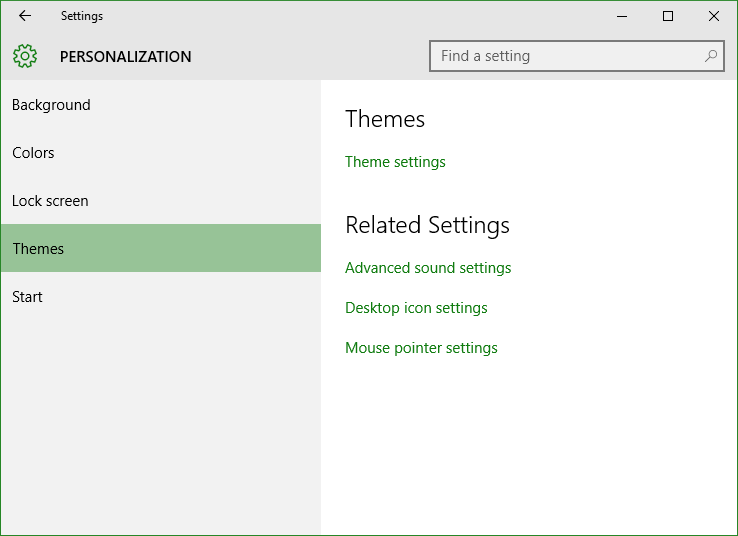
Task: Select the Themes sidebar item
Action: click(x=160, y=248)
